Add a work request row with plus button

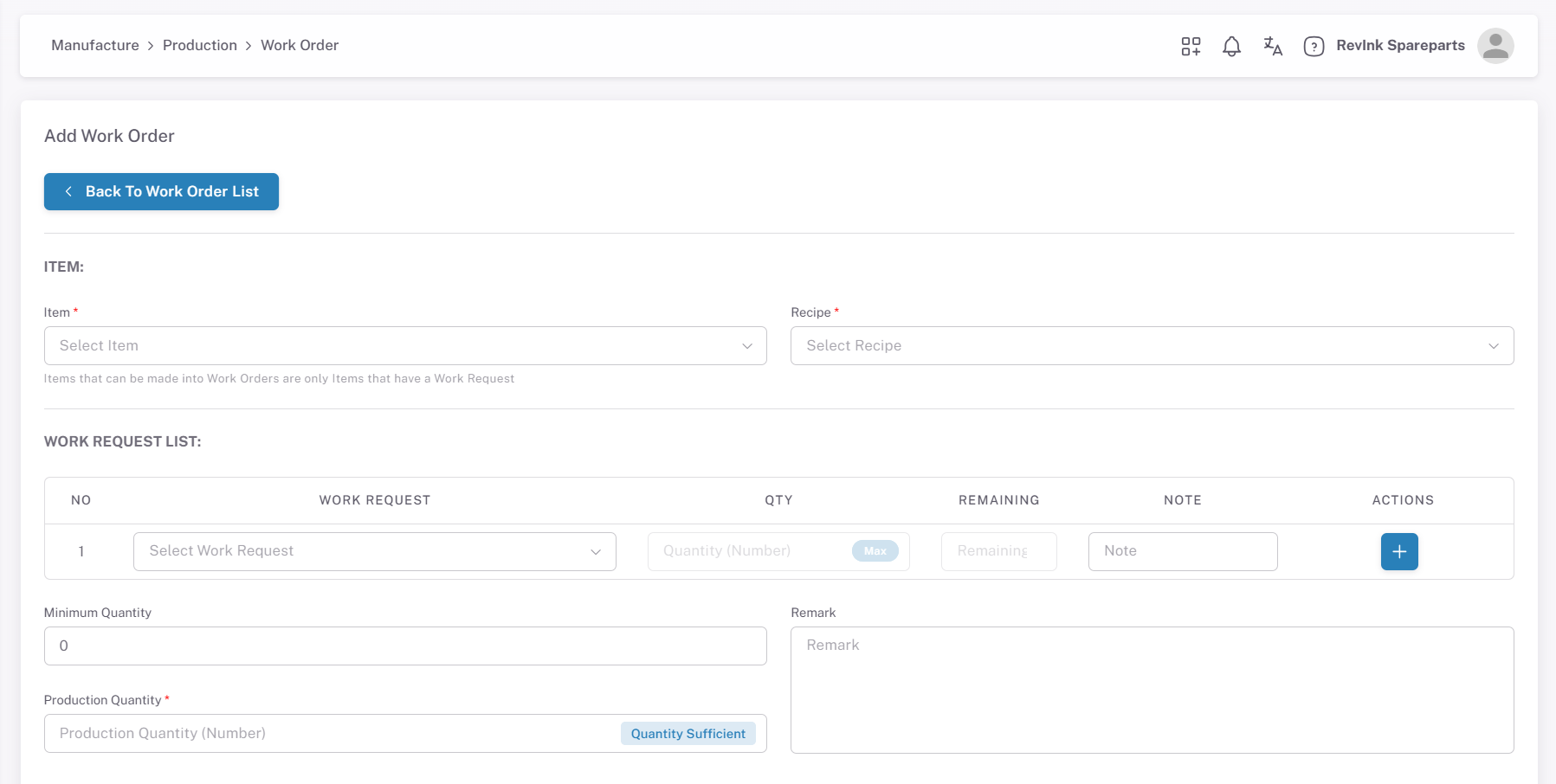coord(1398,551)
